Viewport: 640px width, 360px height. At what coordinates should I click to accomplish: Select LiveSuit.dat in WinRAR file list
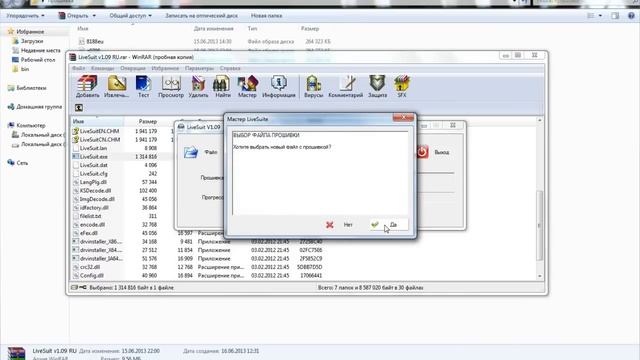point(93,165)
